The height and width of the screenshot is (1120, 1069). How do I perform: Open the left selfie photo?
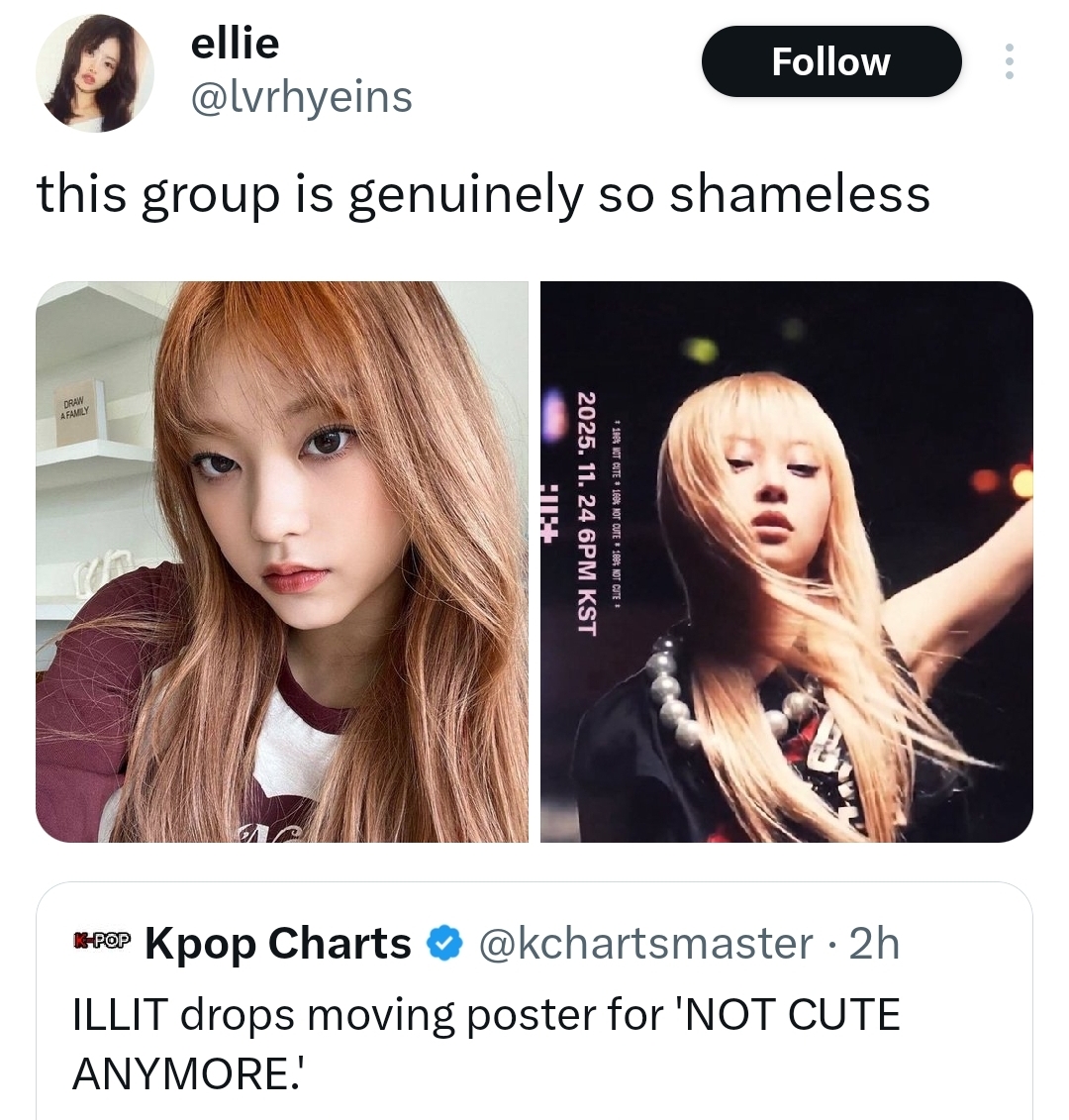coord(282,561)
